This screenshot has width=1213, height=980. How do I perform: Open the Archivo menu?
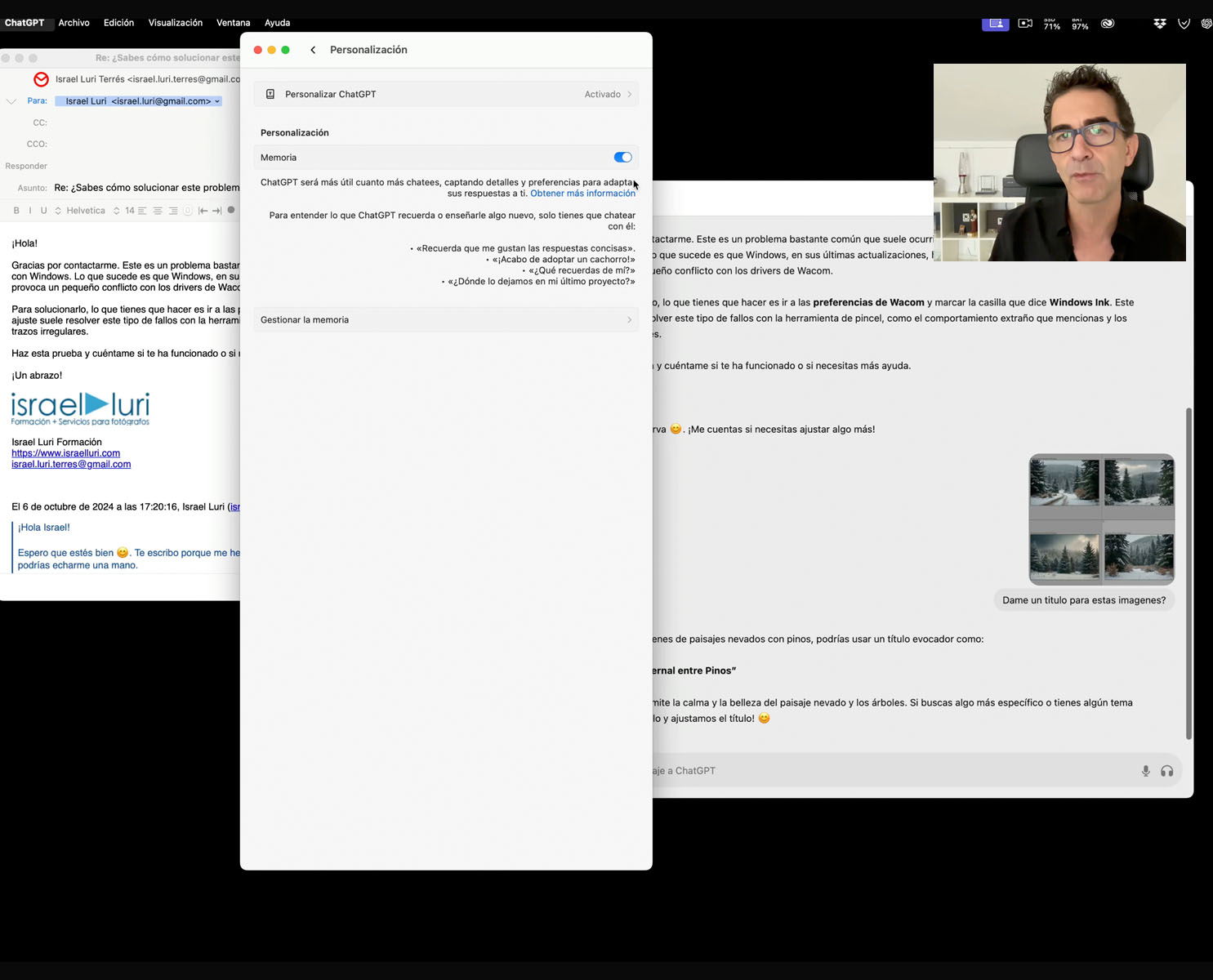(x=74, y=23)
